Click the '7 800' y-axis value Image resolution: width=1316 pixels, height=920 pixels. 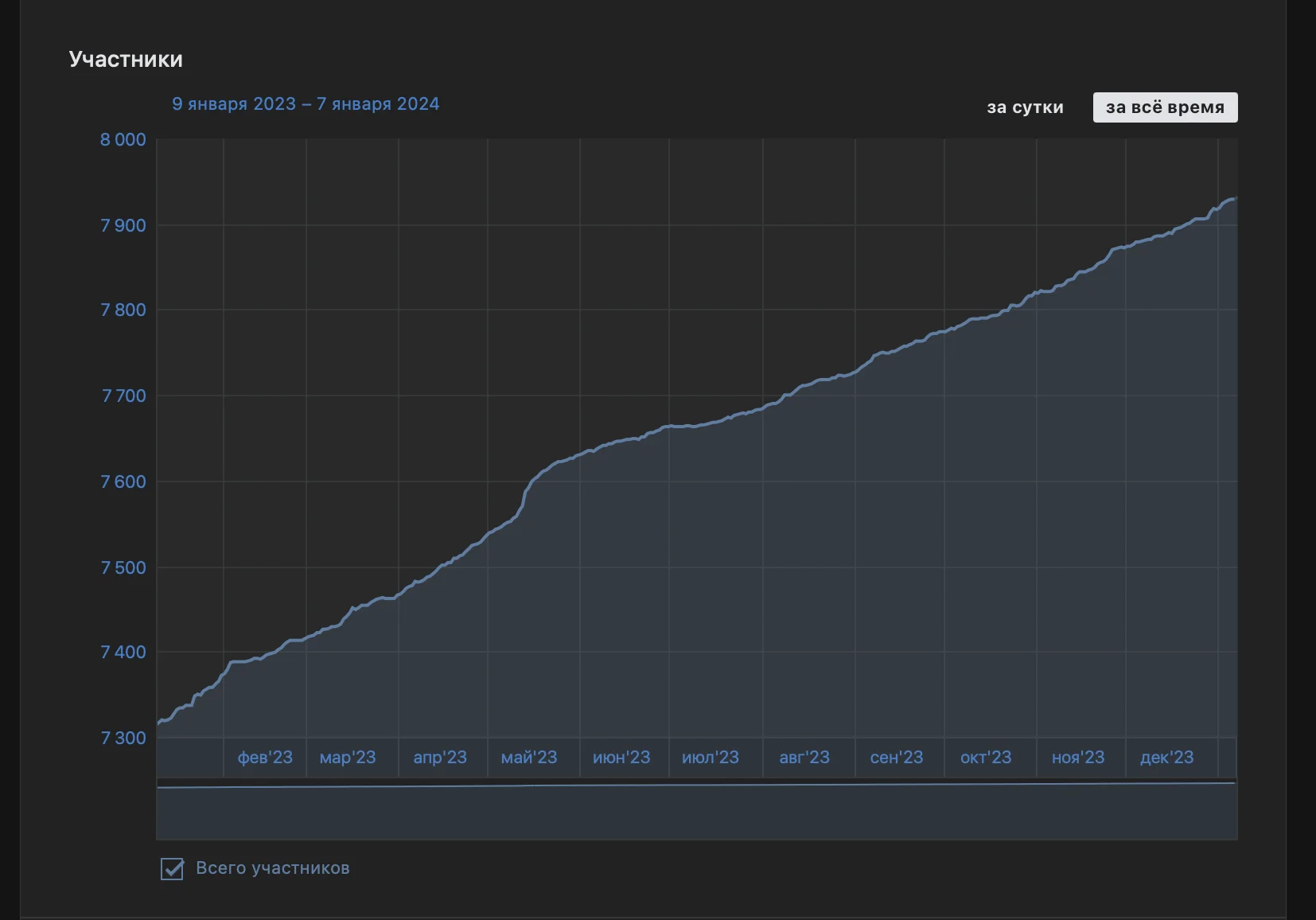tap(123, 310)
